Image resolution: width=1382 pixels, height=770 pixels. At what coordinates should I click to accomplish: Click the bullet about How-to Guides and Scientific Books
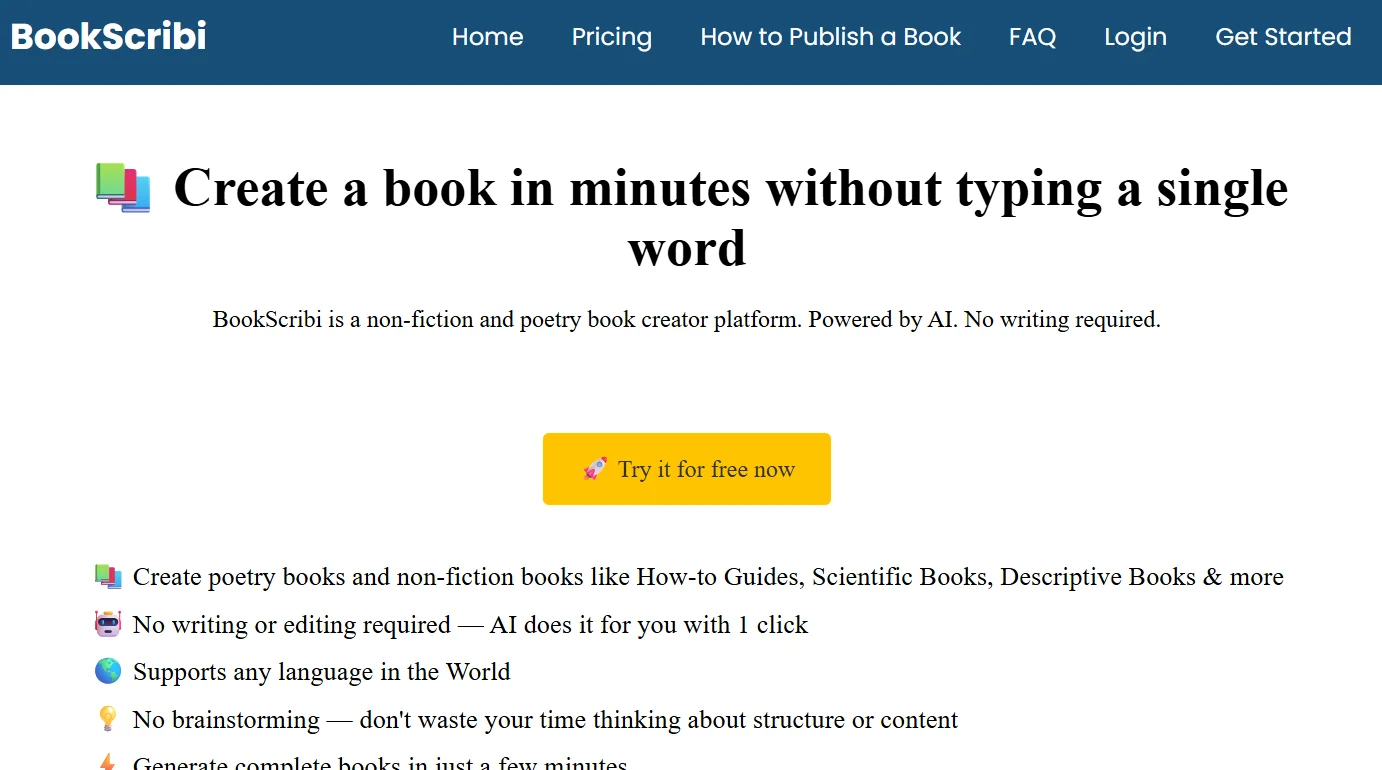coord(709,576)
